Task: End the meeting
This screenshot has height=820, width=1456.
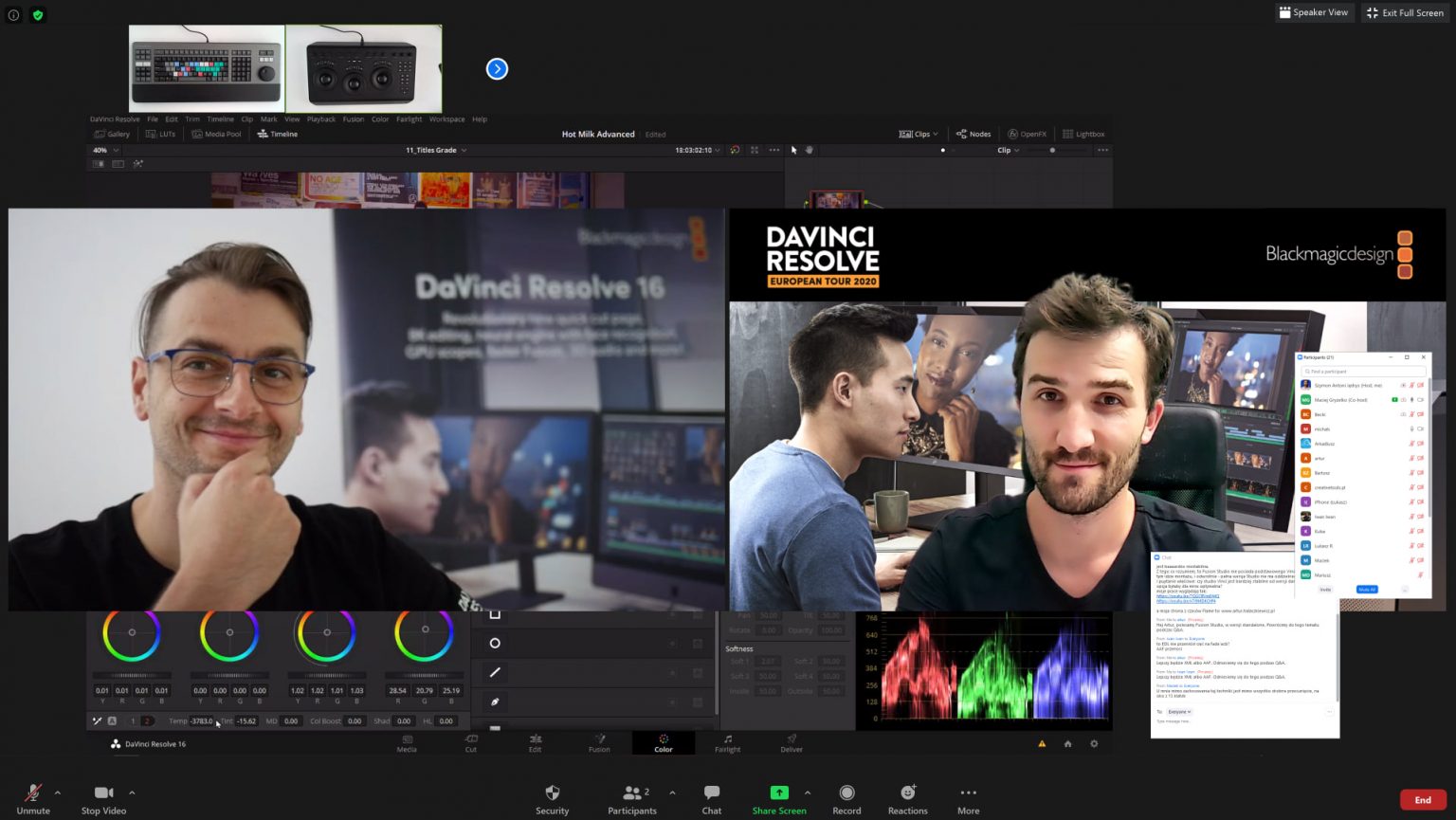Action: (1423, 800)
